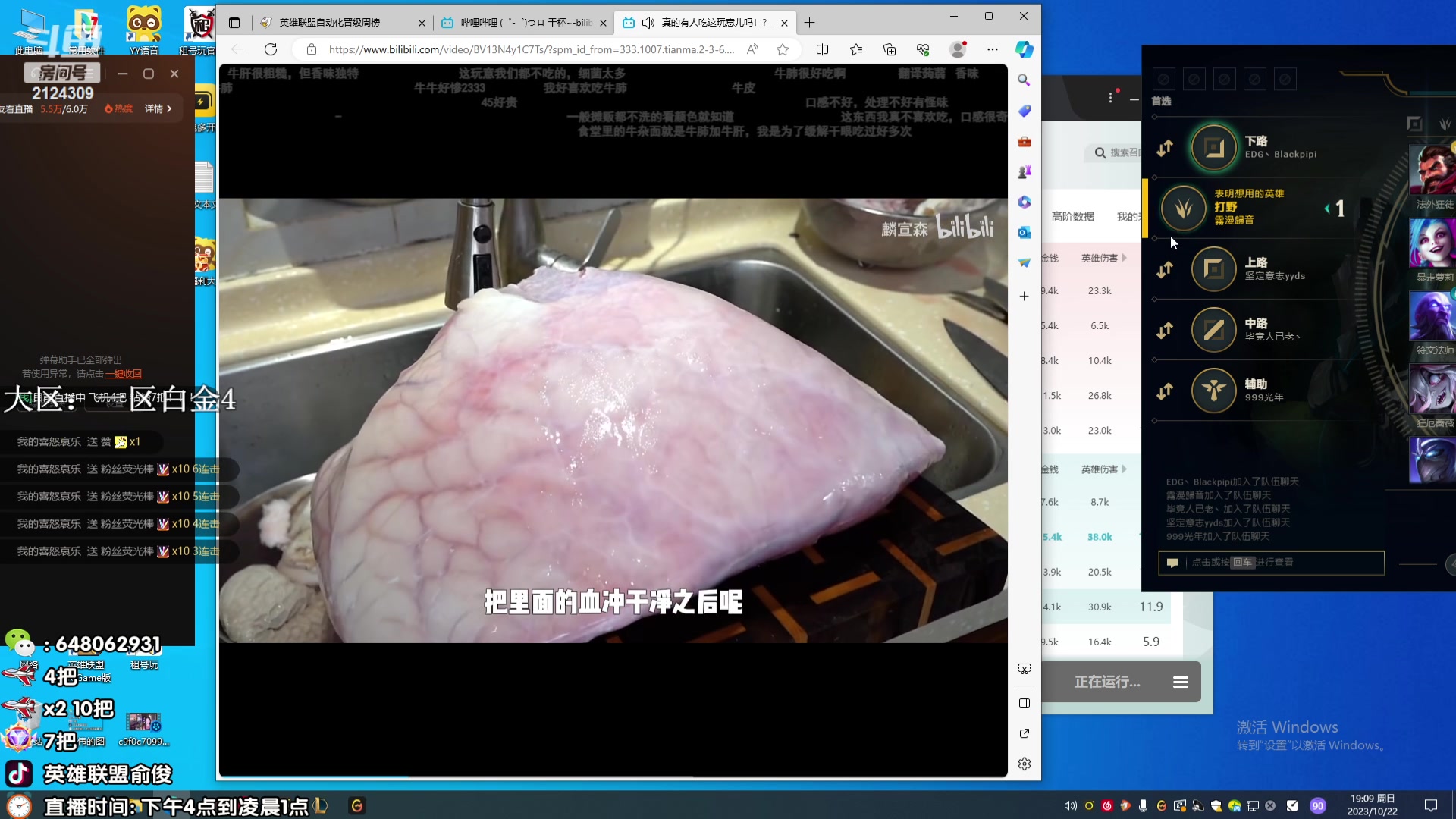Open Edge sidebar tools briefcase

1024,141
